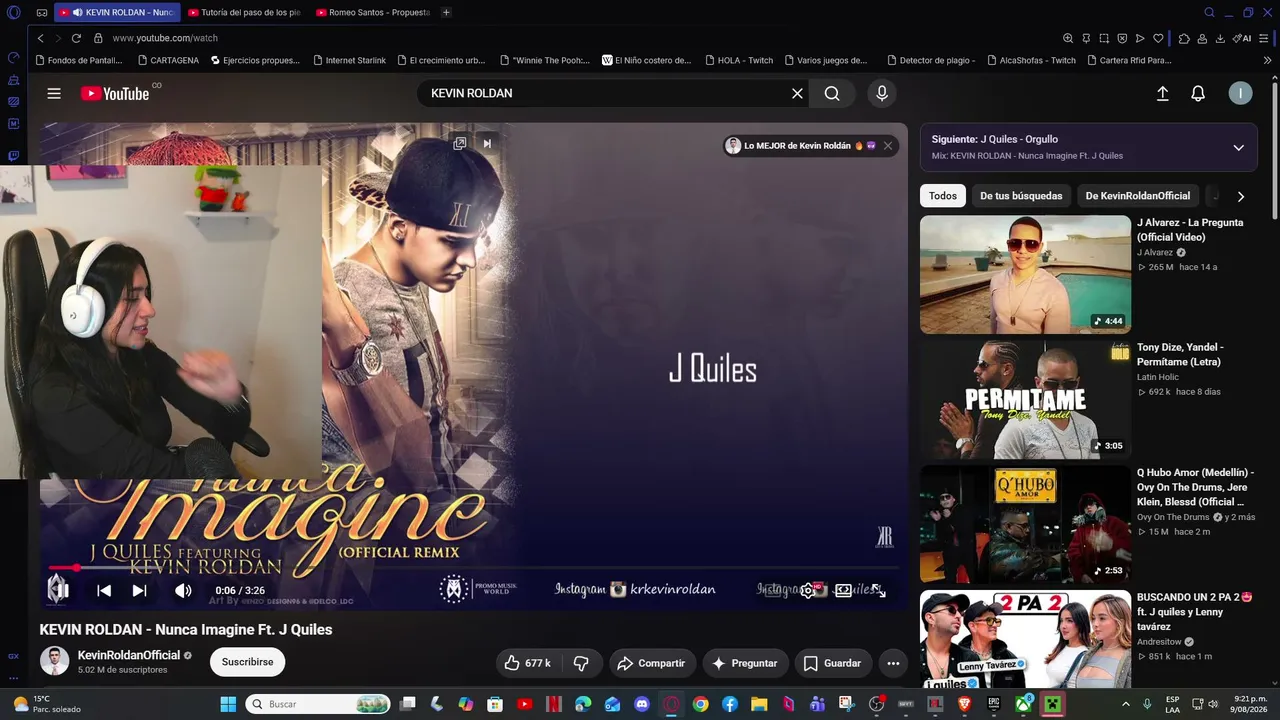Show hidden bookmarks with the chevron
This screenshot has width=1280, height=720.
[x=1268, y=60]
